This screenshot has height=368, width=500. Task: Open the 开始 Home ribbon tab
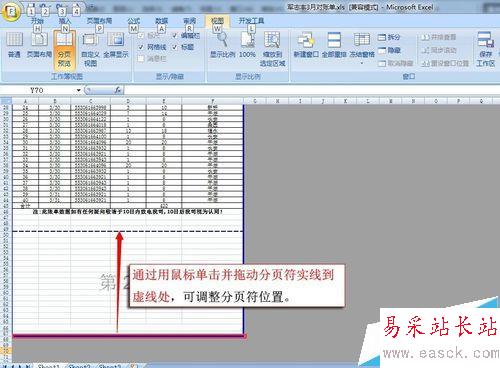click(37, 21)
